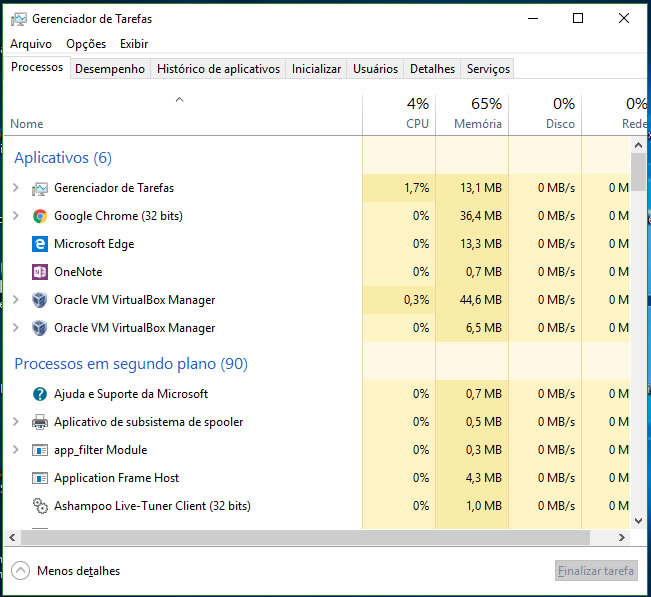
Task: Click the Task Manager title bar icon
Action: pos(19,19)
